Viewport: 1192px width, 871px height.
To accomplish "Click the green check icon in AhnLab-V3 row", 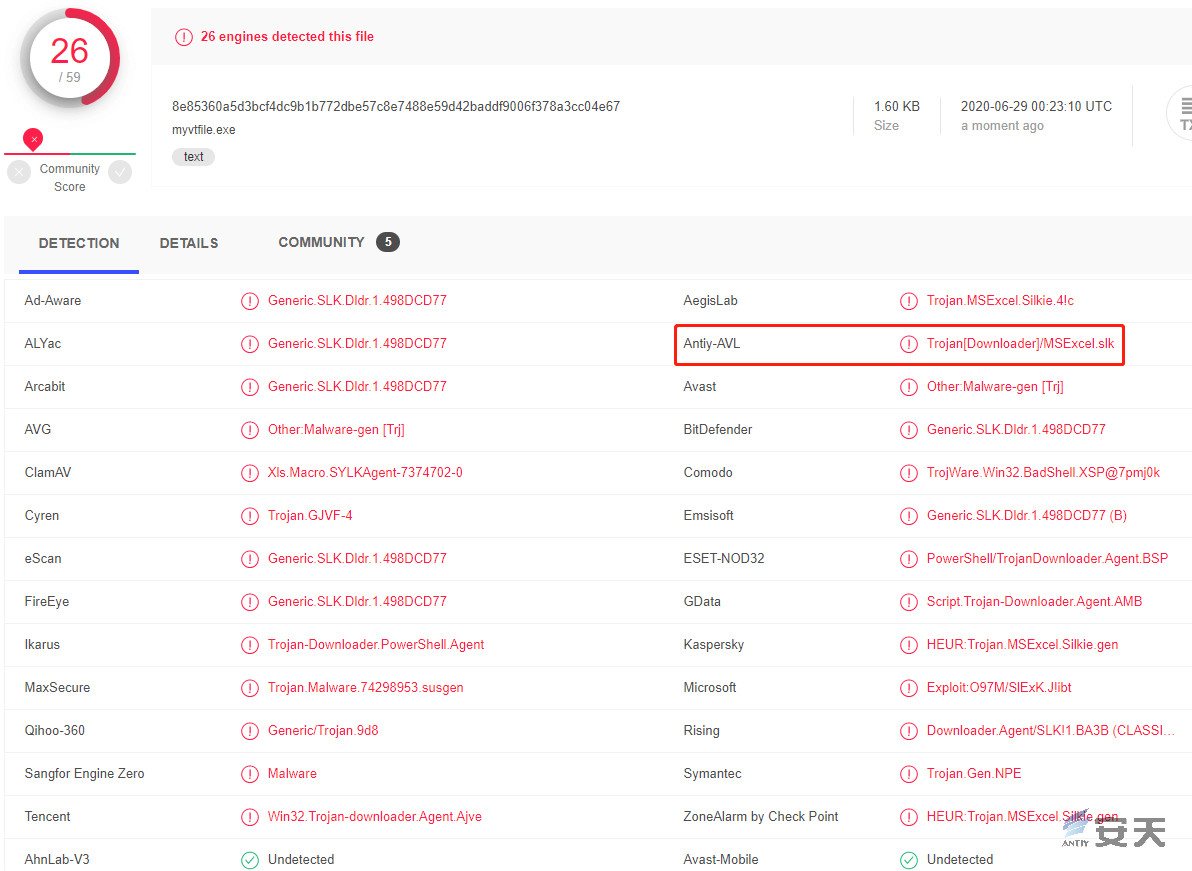I will tap(250, 860).
